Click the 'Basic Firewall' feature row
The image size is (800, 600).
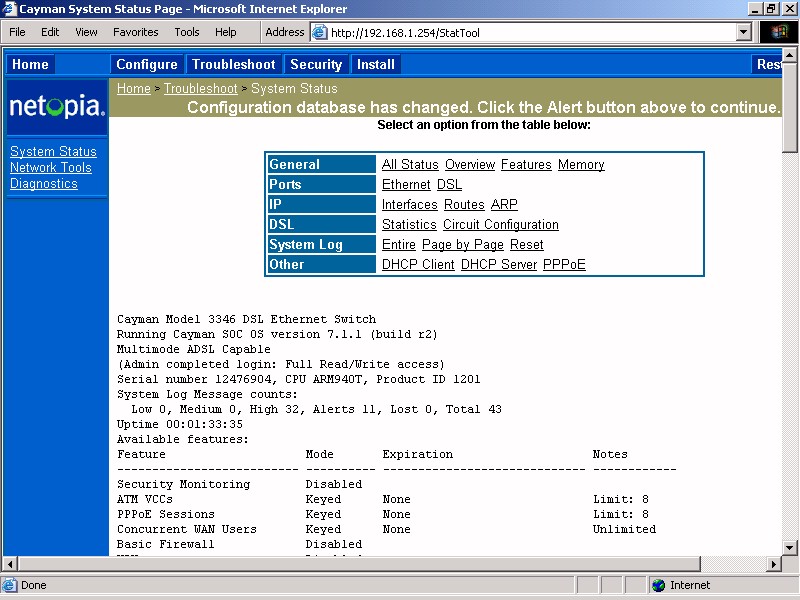(x=240, y=544)
